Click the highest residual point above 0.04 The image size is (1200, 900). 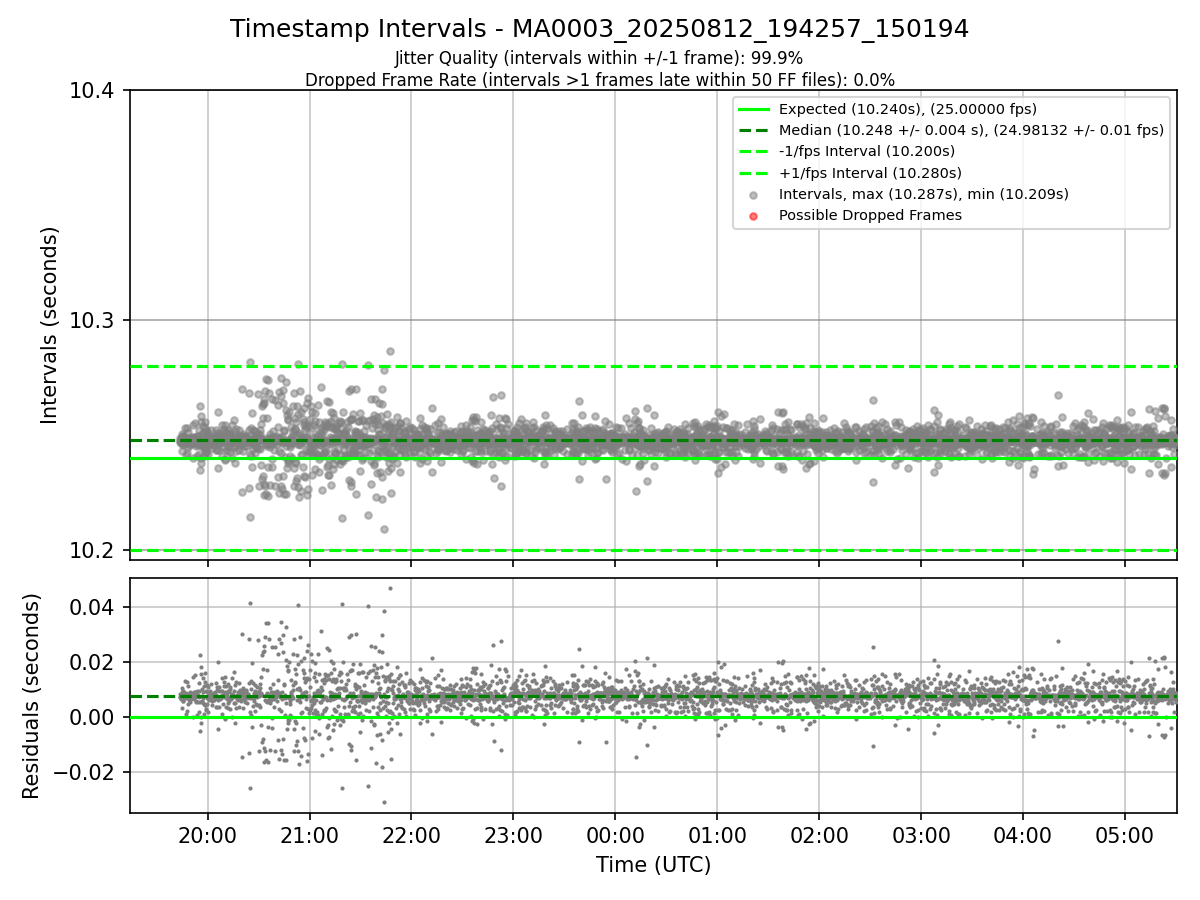(x=390, y=588)
